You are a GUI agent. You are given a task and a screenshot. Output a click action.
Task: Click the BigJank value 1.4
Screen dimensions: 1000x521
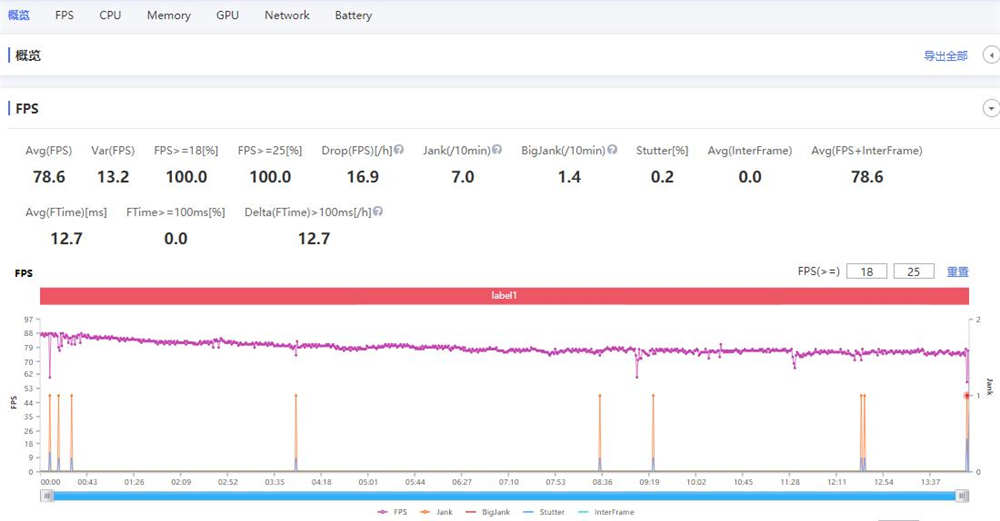569,177
